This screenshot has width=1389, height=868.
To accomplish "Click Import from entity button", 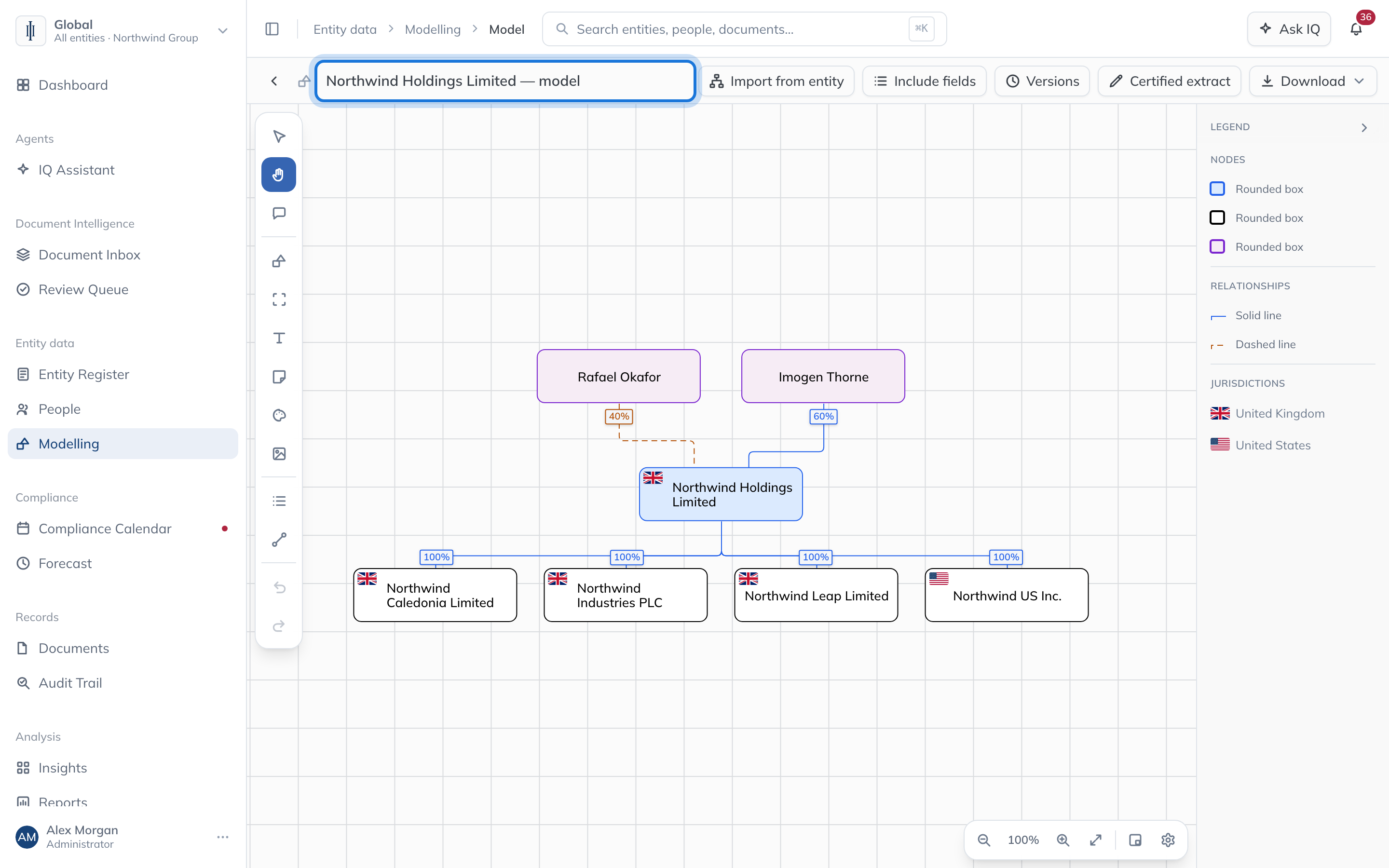I will pos(776,81).
